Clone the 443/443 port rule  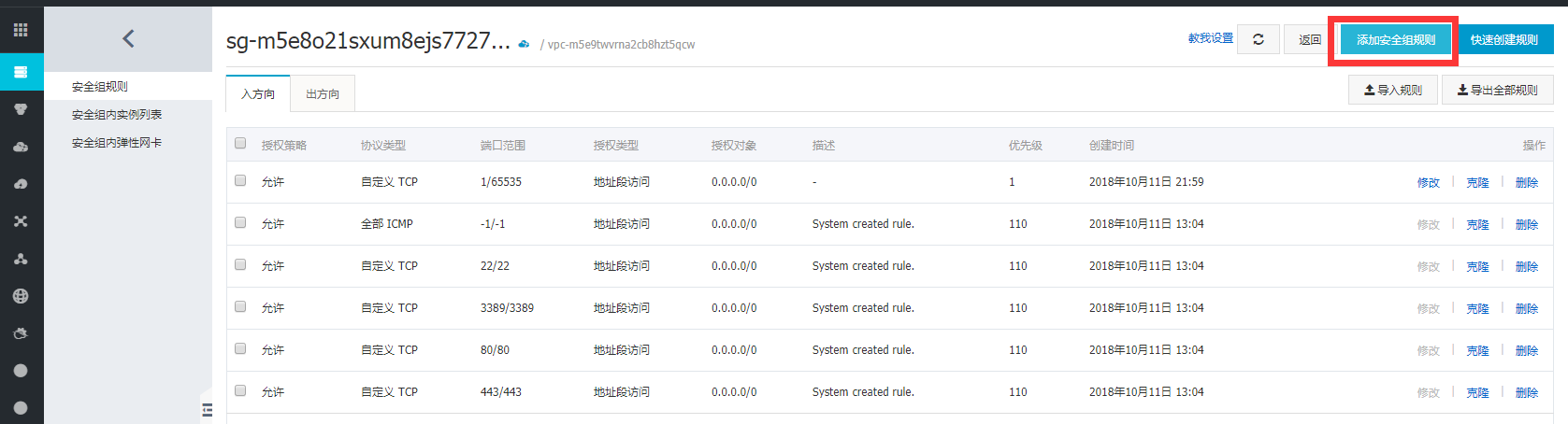[1477, 392]
